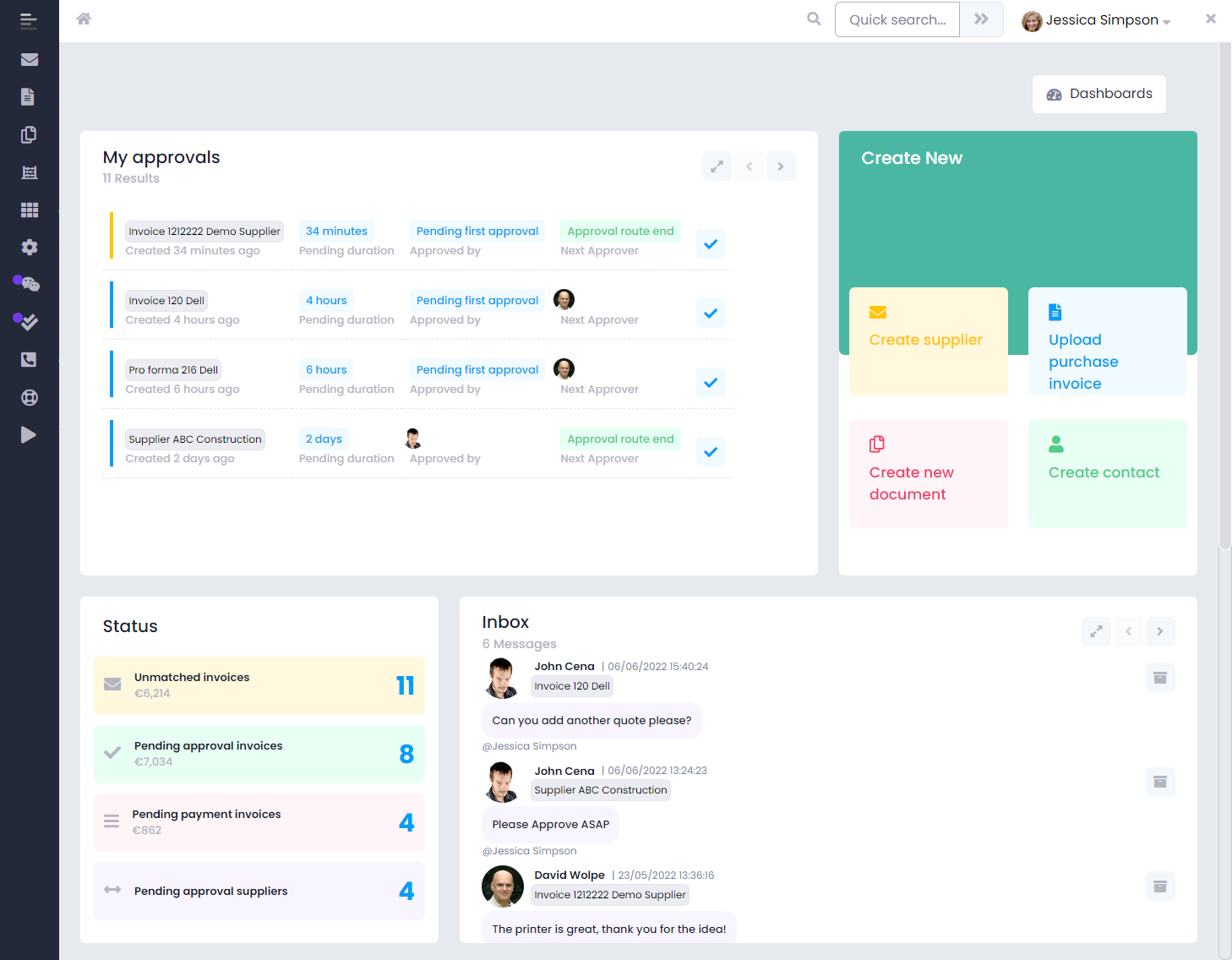Click the Quick search input field
The width and height of the screenshot is (1232, 960).
tap(897, 19)
